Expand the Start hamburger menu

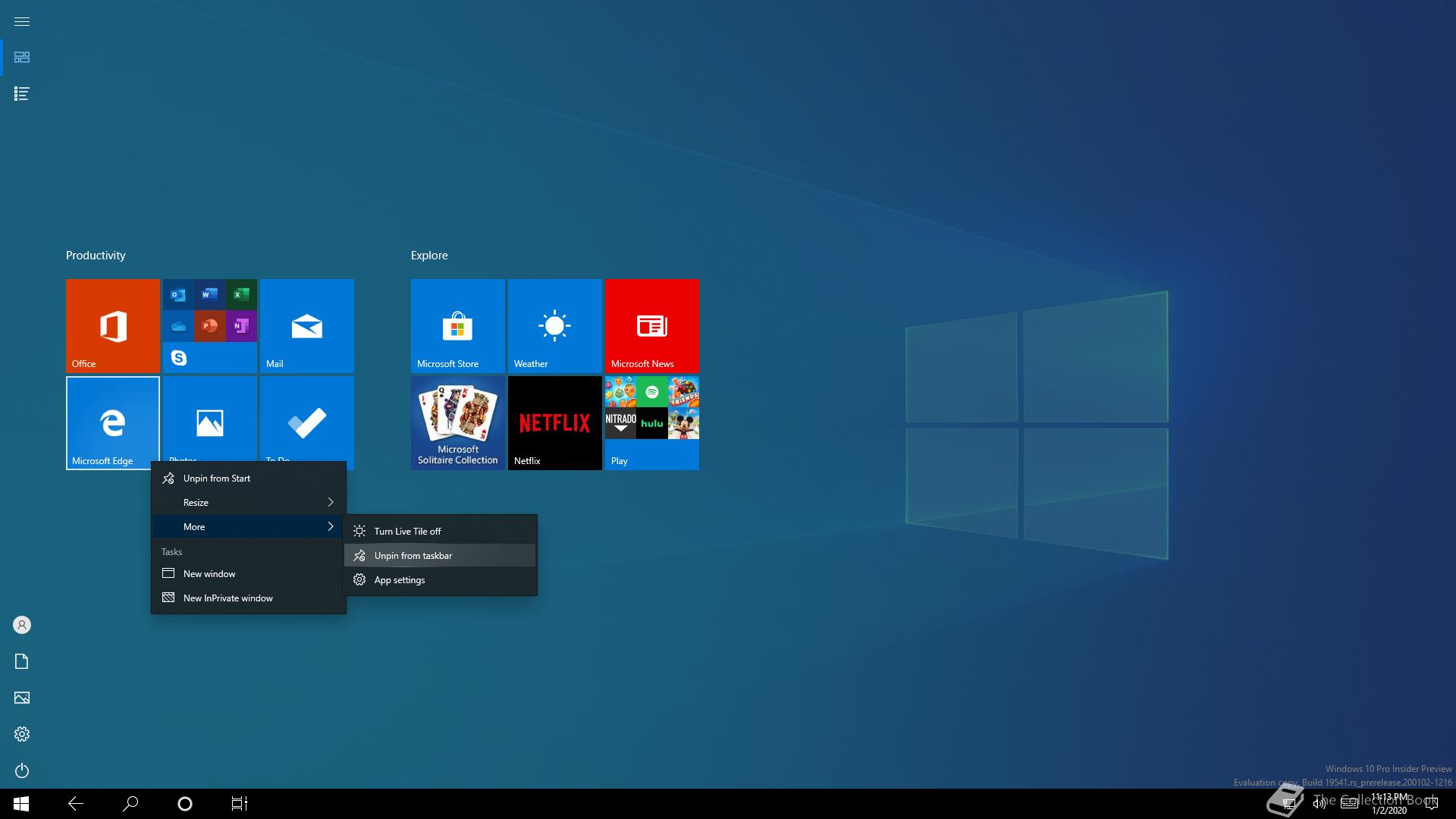(22, 21)
